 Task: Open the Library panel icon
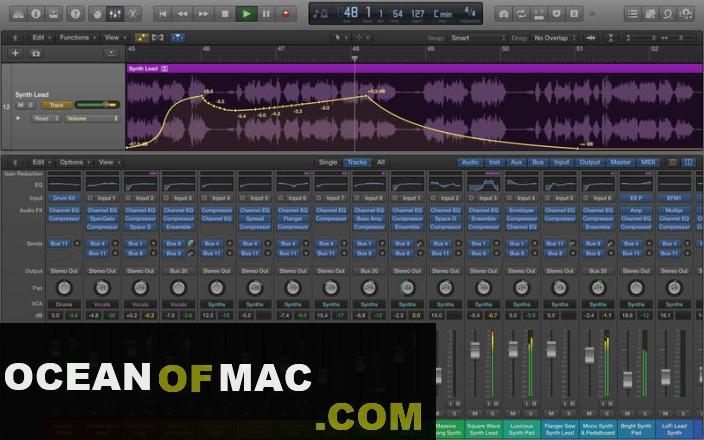click(x=18, y=14)
